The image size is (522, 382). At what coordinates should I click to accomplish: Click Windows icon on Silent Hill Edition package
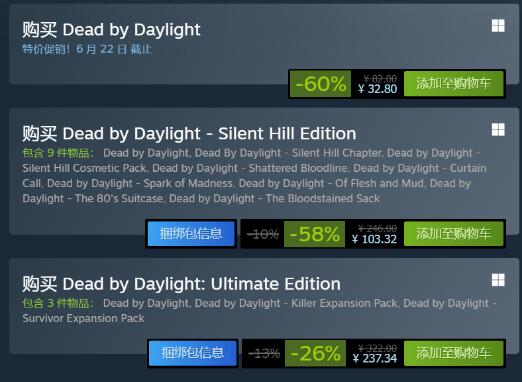click(498, 130)
